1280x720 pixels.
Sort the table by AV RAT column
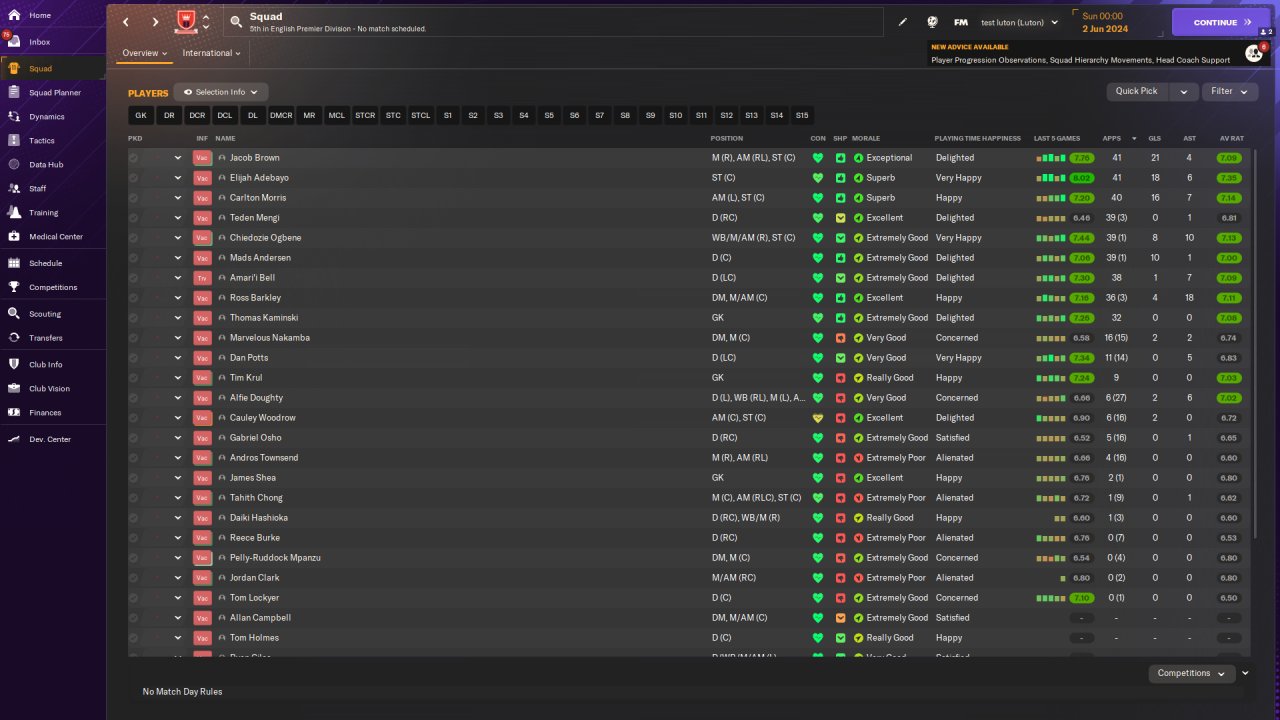1231,138
